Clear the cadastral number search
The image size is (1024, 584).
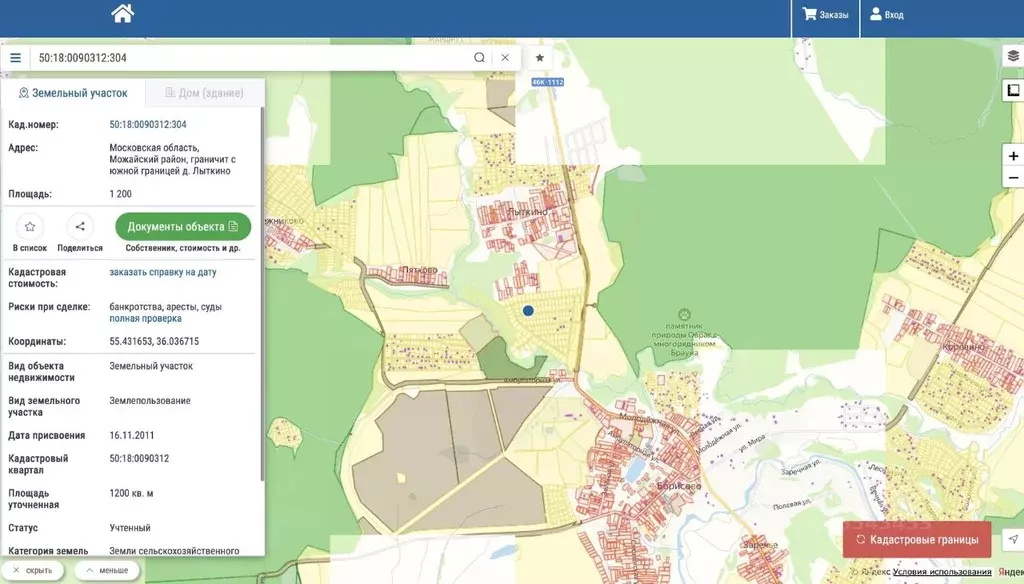tap(505, 58)
